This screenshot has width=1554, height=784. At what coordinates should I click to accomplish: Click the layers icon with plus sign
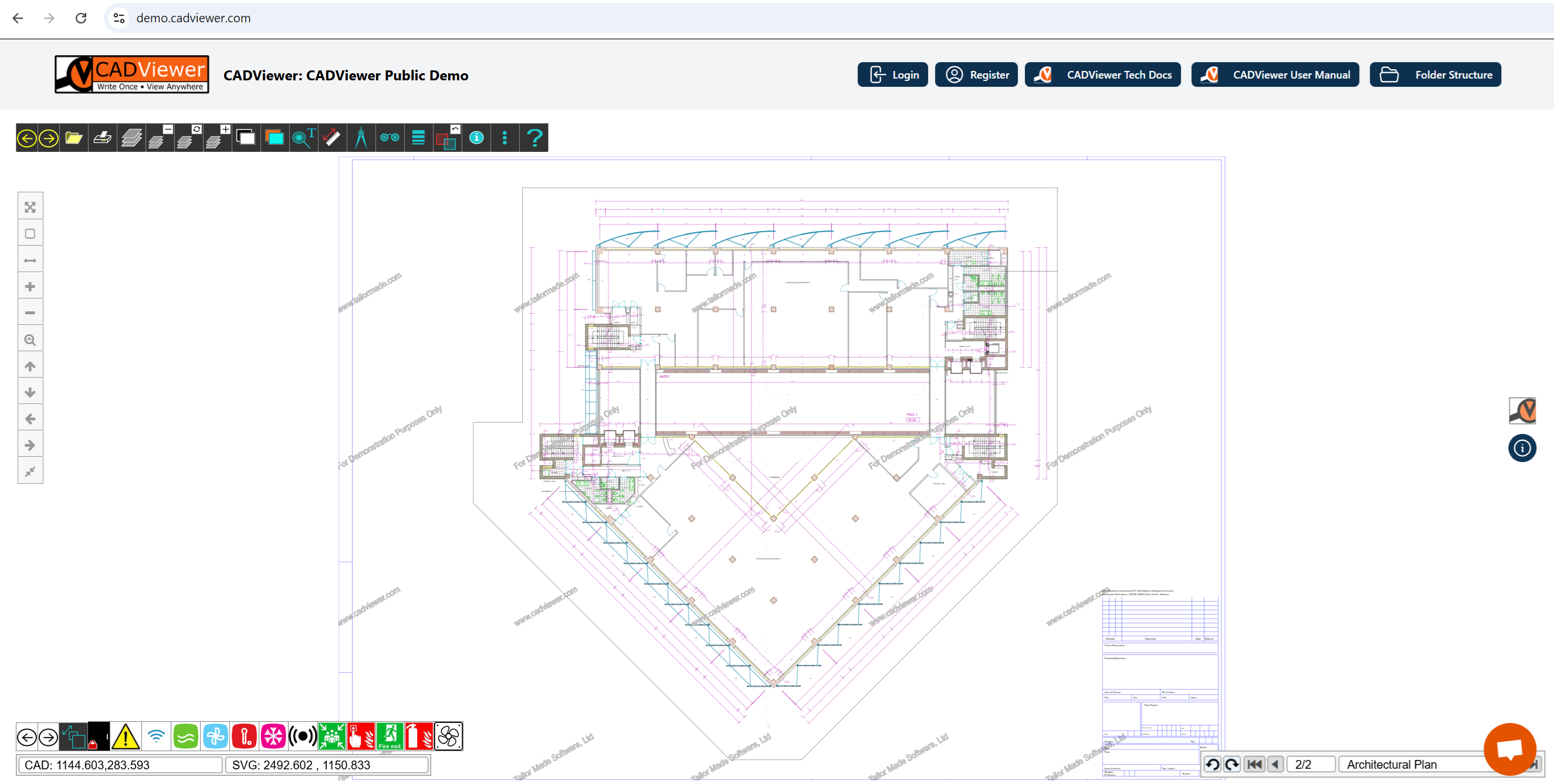coord(218,138)
